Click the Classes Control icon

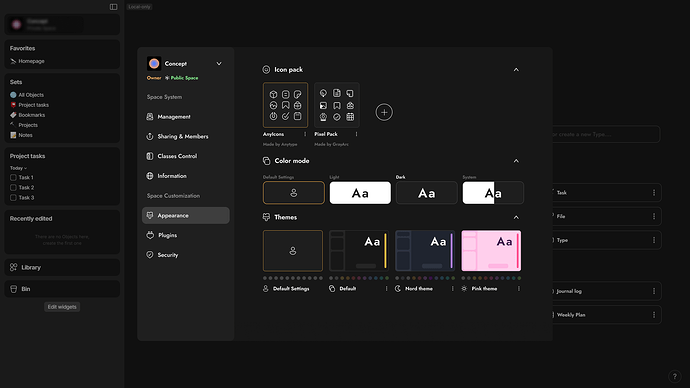tap(150, 156)
